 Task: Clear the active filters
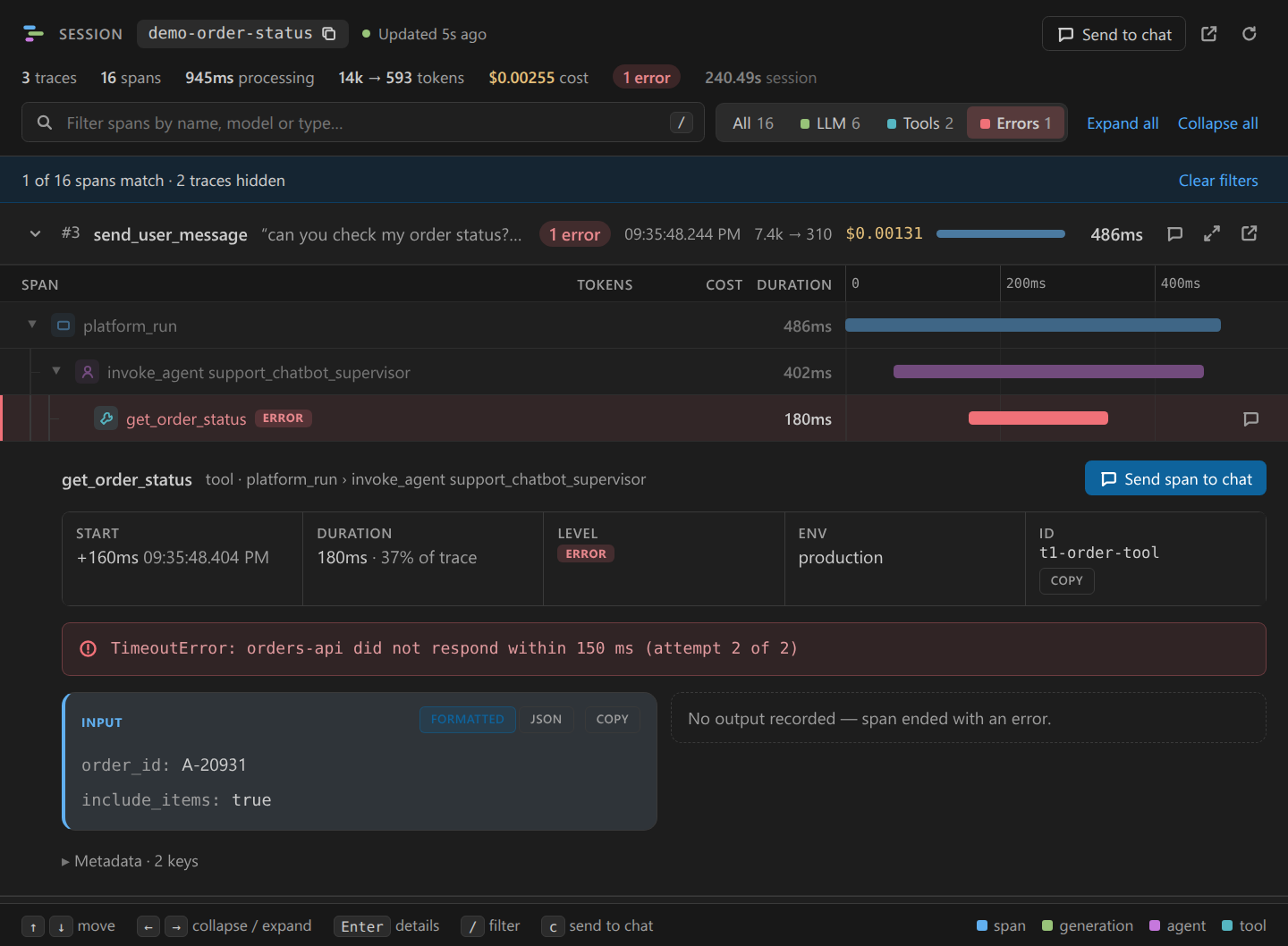[x=1218, y=181]
